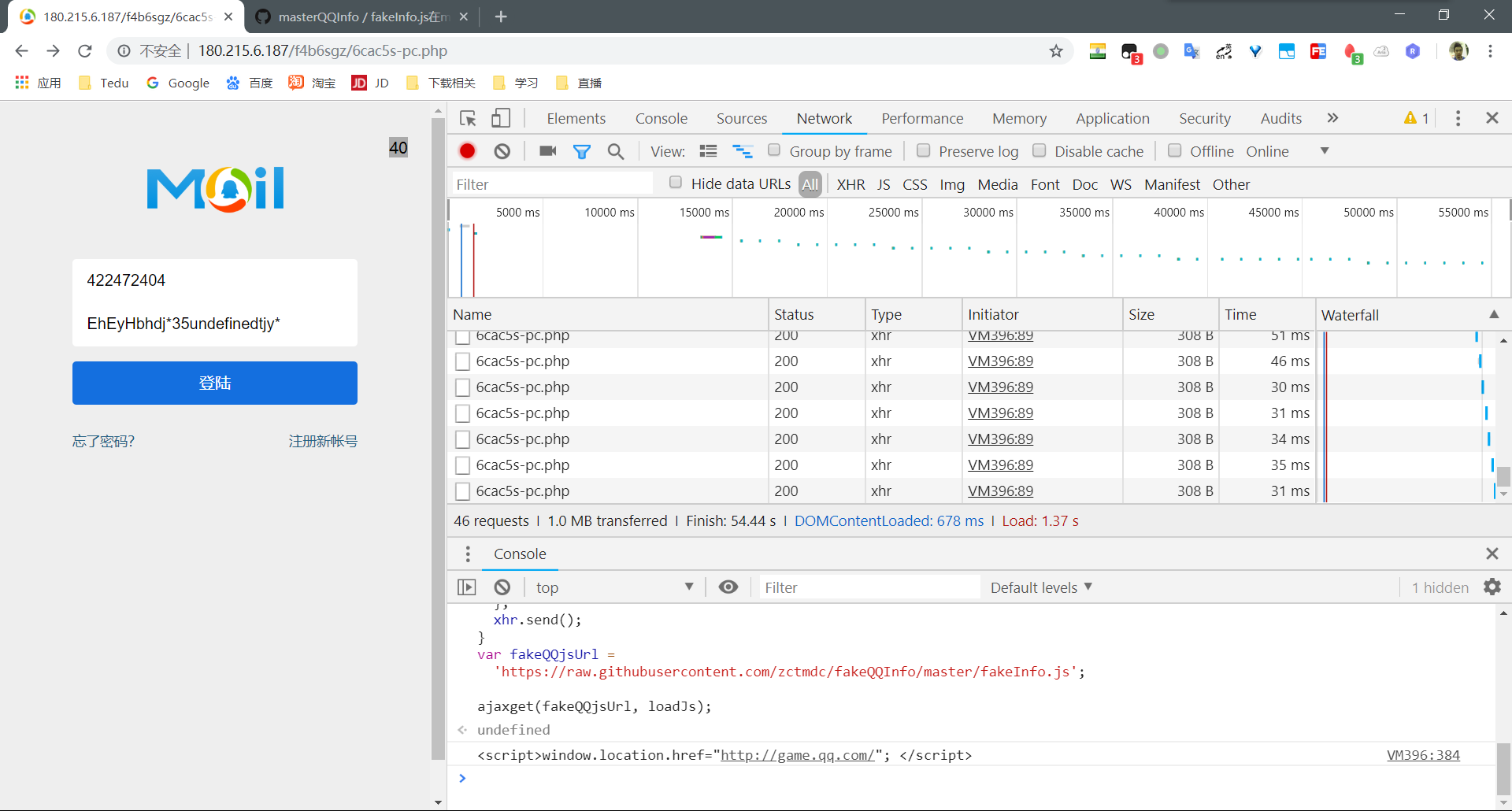The image size is (1512, 811).
Task: Open the Security tab
Action: pos(1205,118)
